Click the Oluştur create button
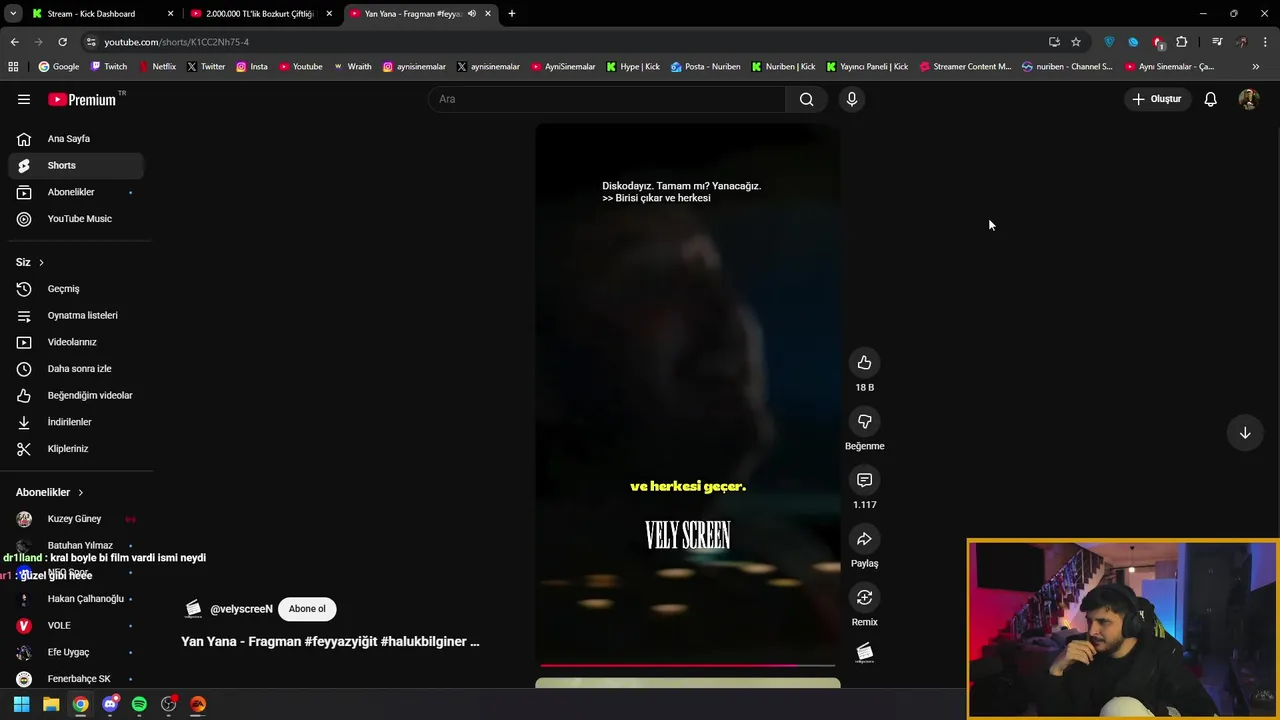The height and width of the screenshot is (720, 1280). [x=1156, y=99]
